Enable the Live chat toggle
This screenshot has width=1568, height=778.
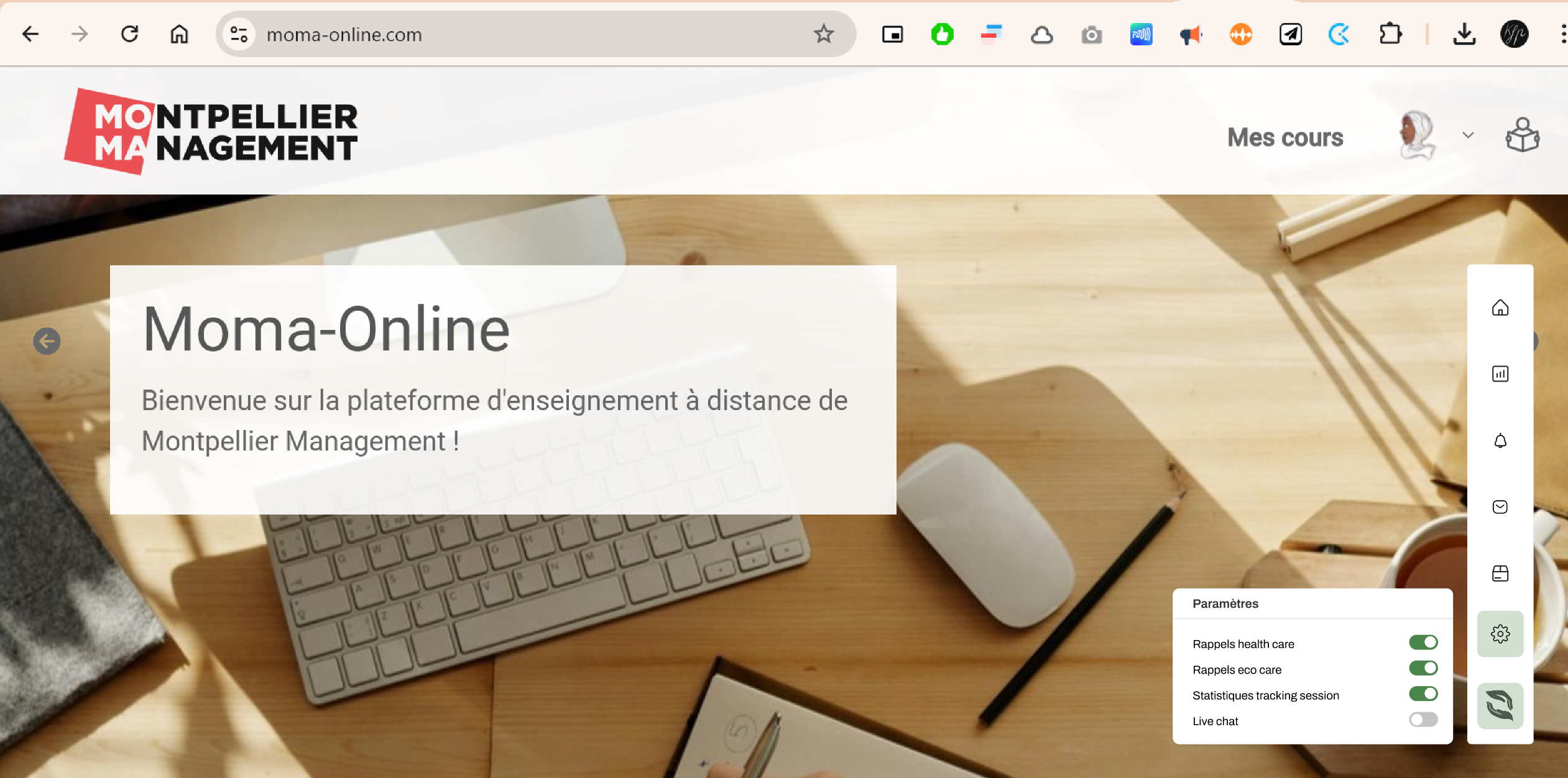tap(1423, 720)
